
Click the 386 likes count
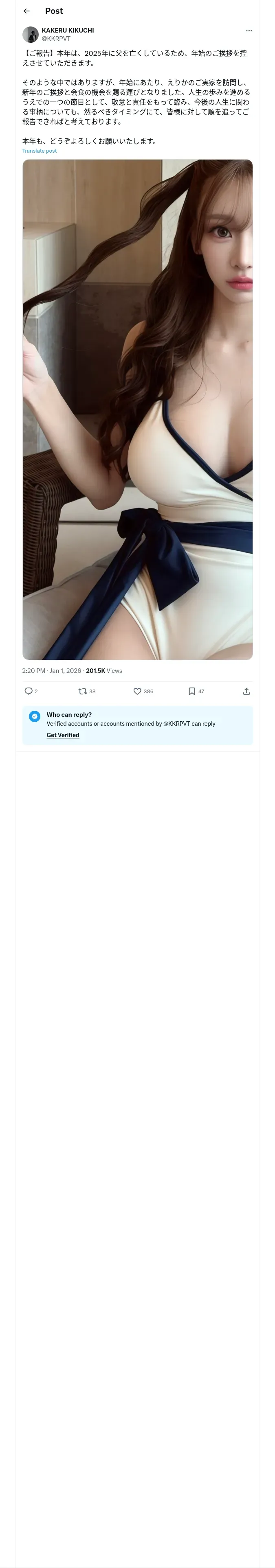point(148,692)
